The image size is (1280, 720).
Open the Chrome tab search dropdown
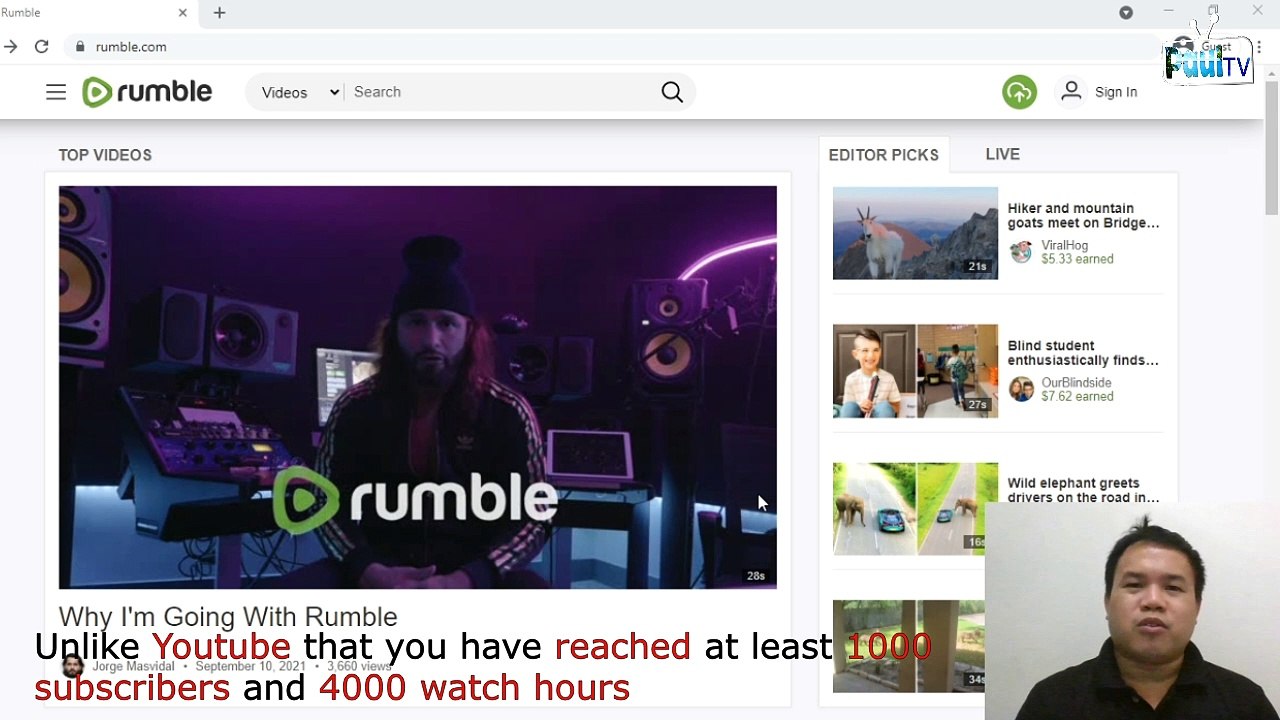point(1126,13)
